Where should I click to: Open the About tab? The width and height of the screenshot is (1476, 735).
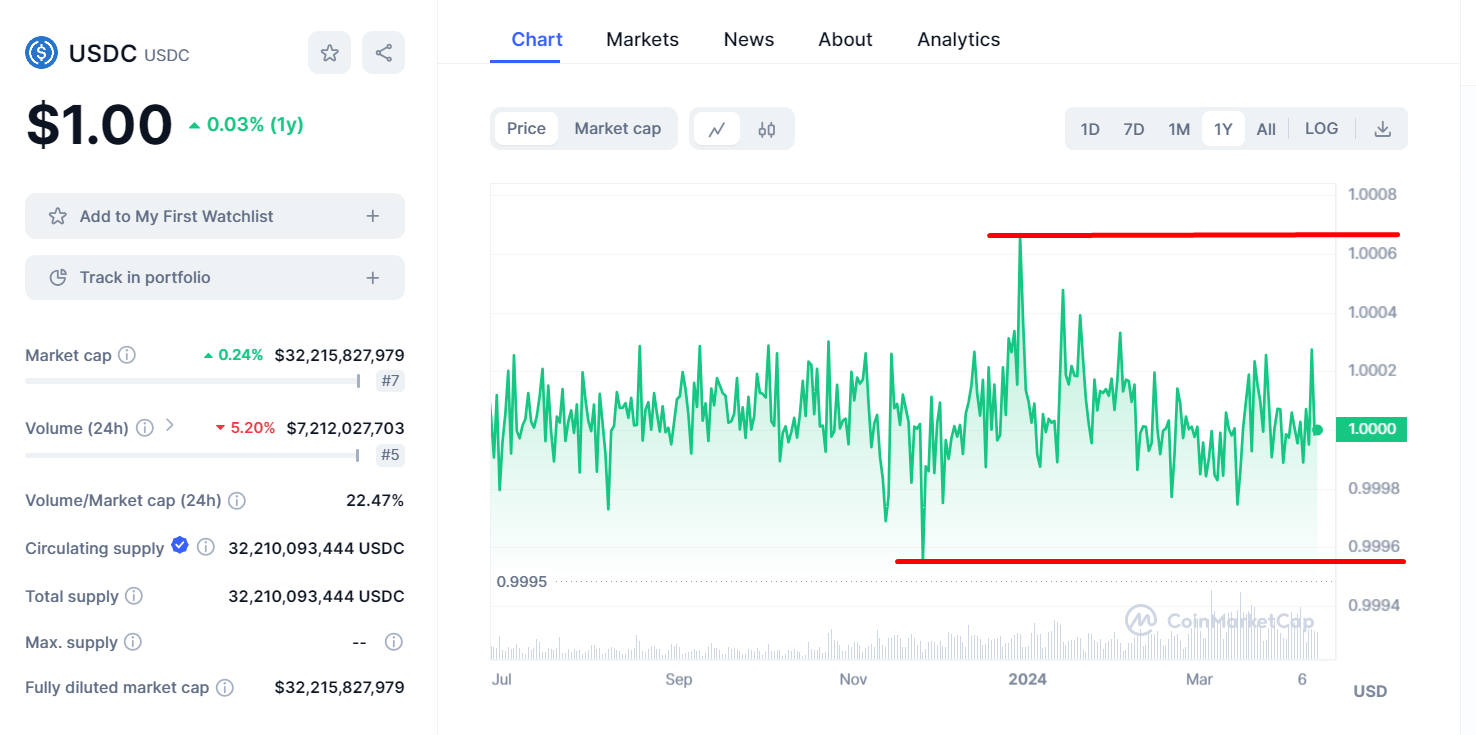[845, 39]
